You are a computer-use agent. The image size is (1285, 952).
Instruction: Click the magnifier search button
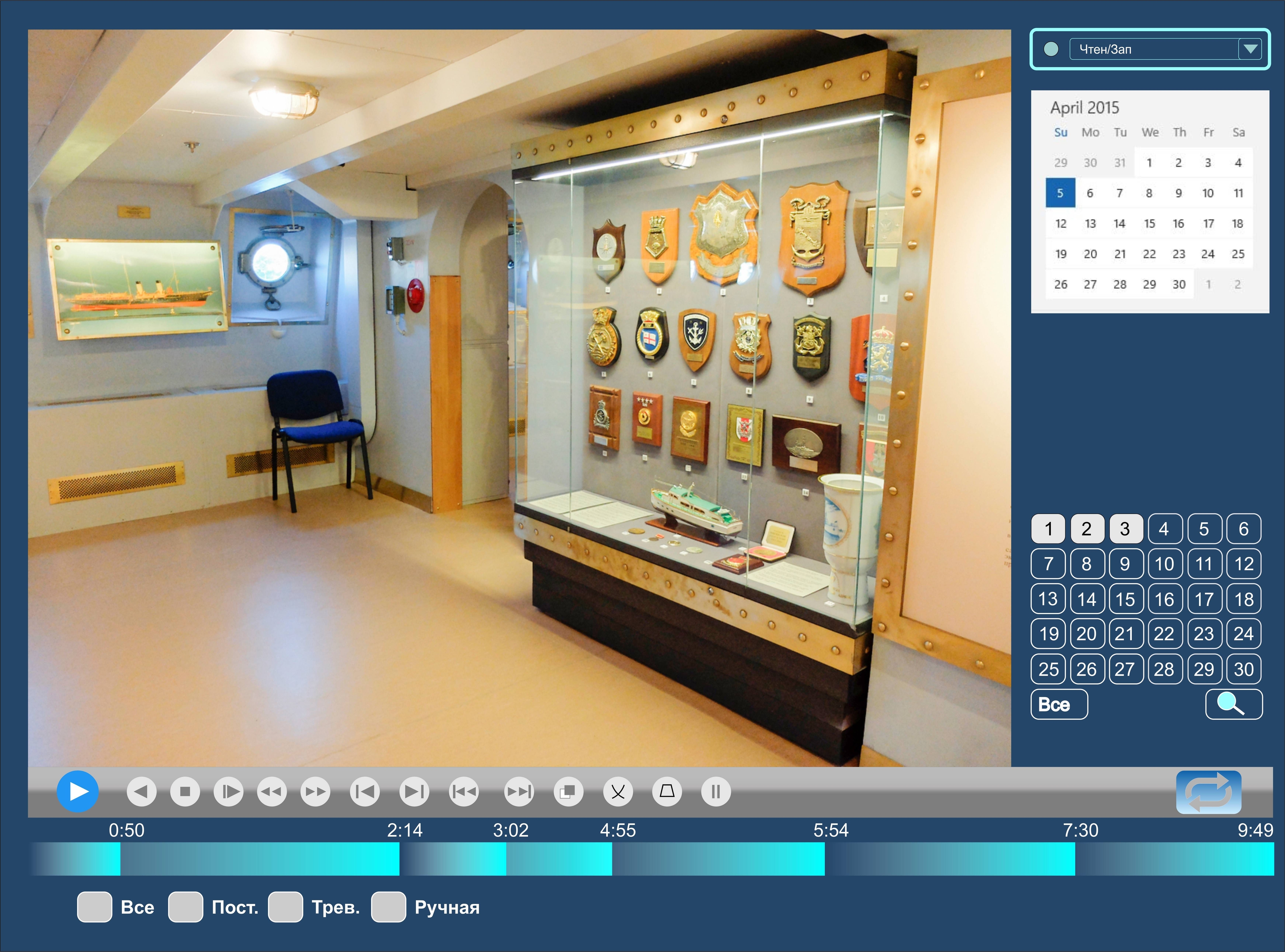(x=1234, y=704)
